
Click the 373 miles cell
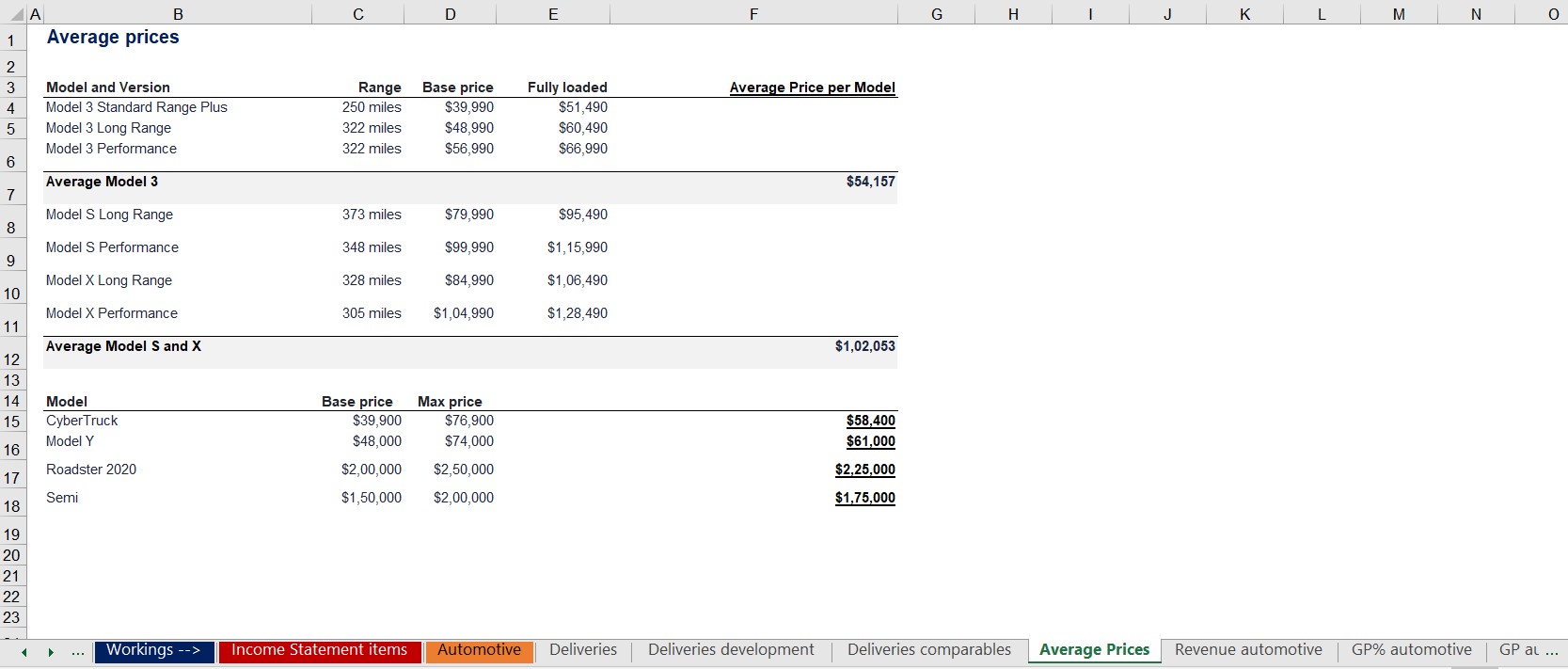coord(372,215)
